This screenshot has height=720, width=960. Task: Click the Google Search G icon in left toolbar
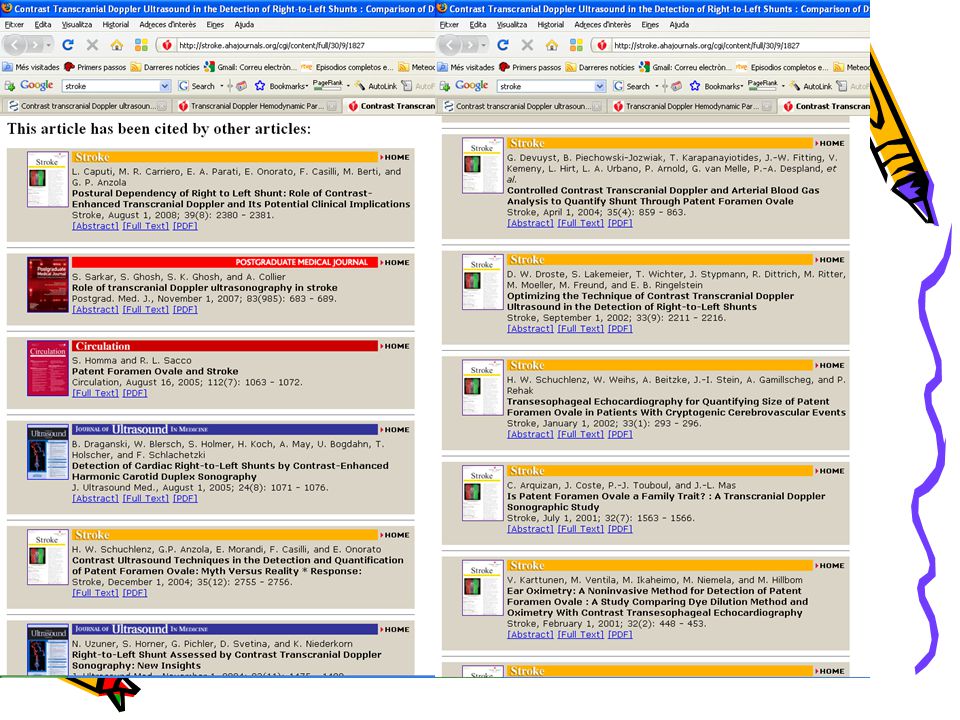tap(182, 86)
